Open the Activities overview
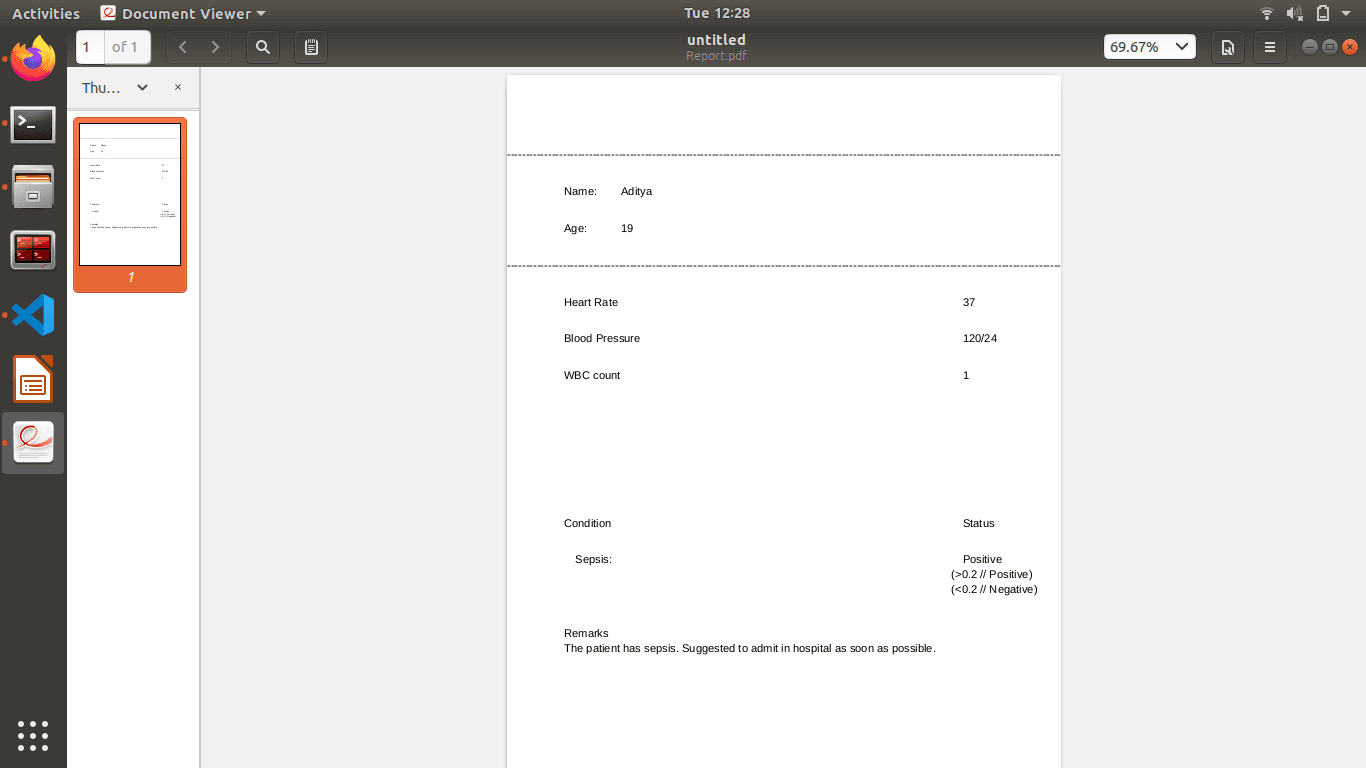Image resolution: width=1366 pixels, height=768 pixels. point(46,13)
